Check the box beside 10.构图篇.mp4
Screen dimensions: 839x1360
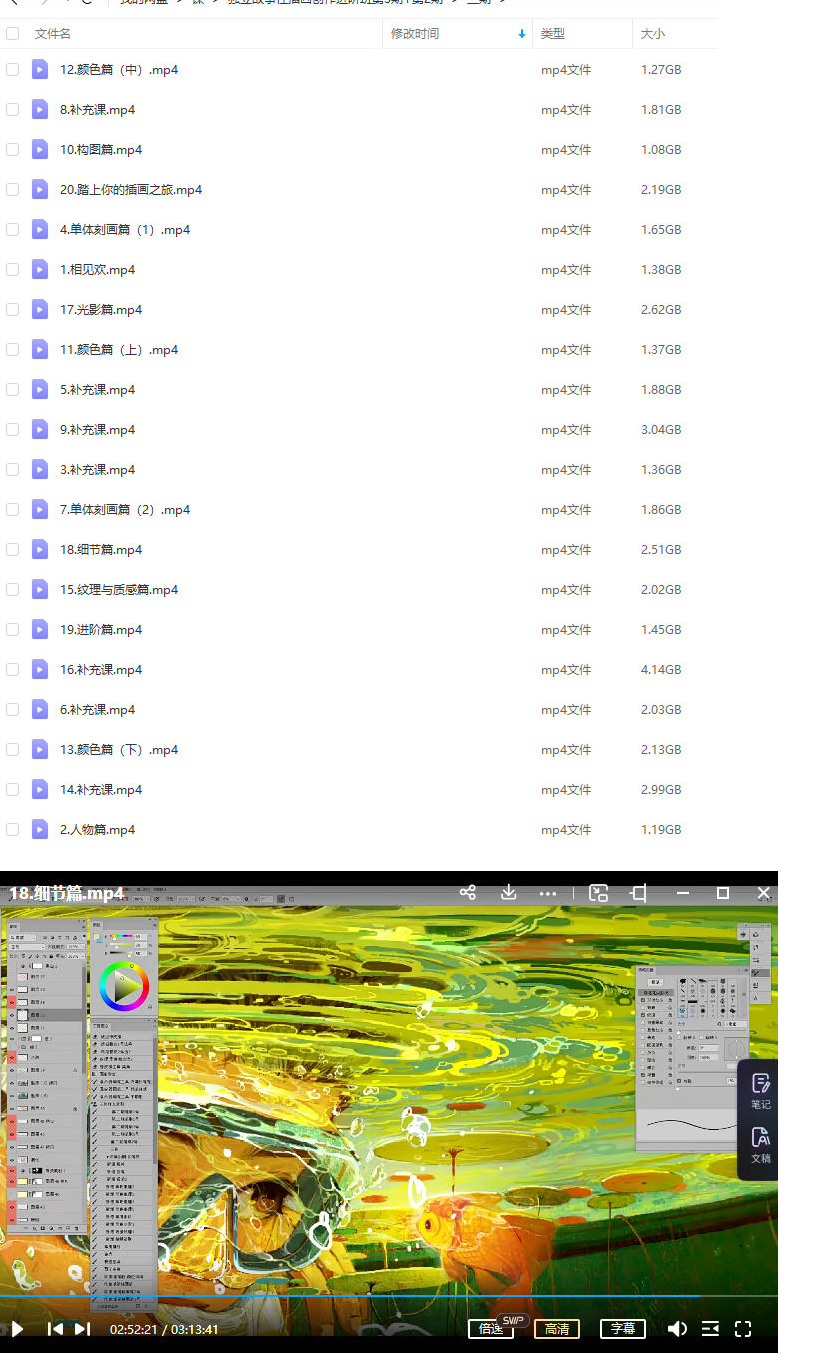click(12, 150)
